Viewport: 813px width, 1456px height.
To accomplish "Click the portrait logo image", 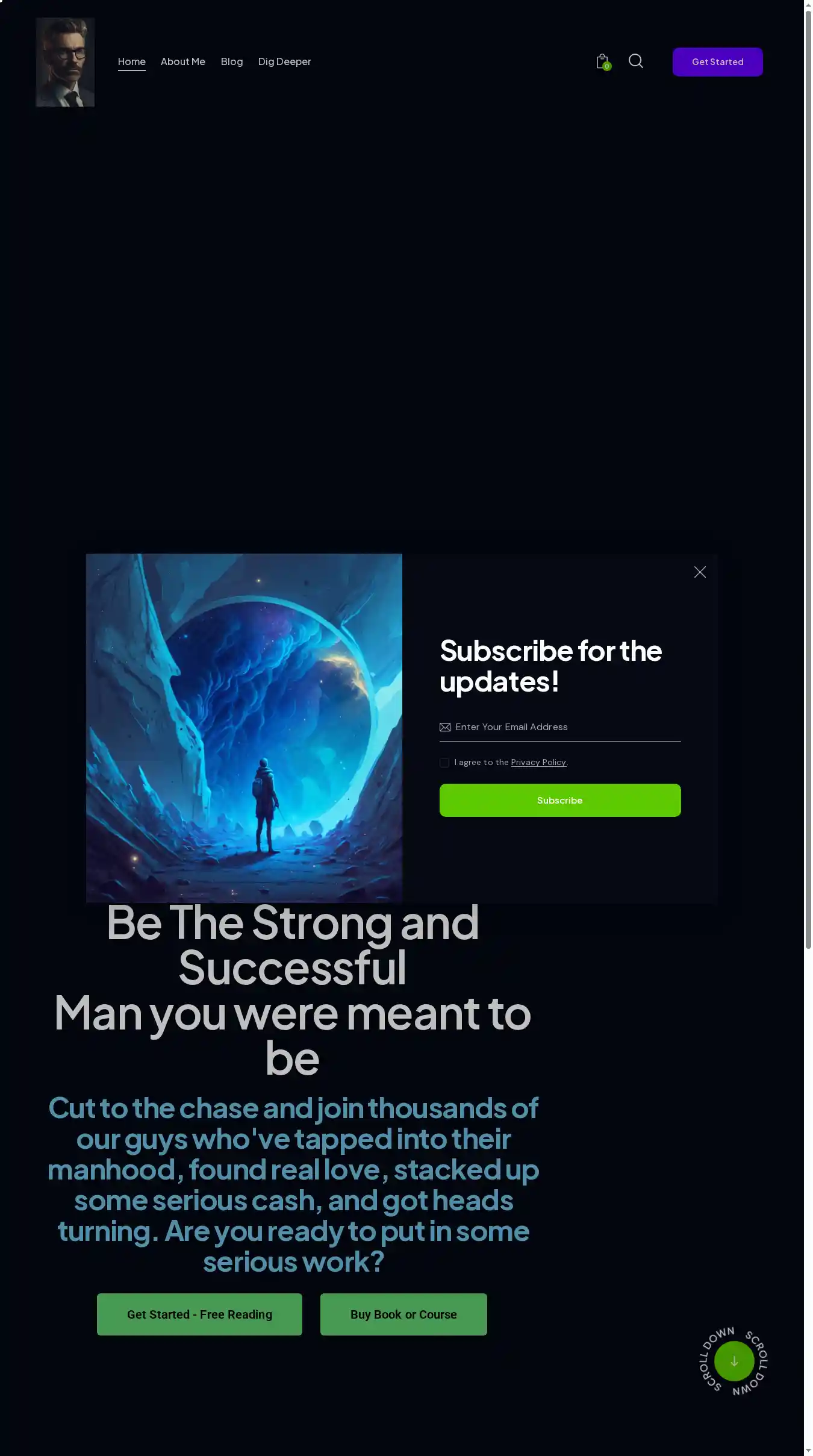I will pos(65,62).
